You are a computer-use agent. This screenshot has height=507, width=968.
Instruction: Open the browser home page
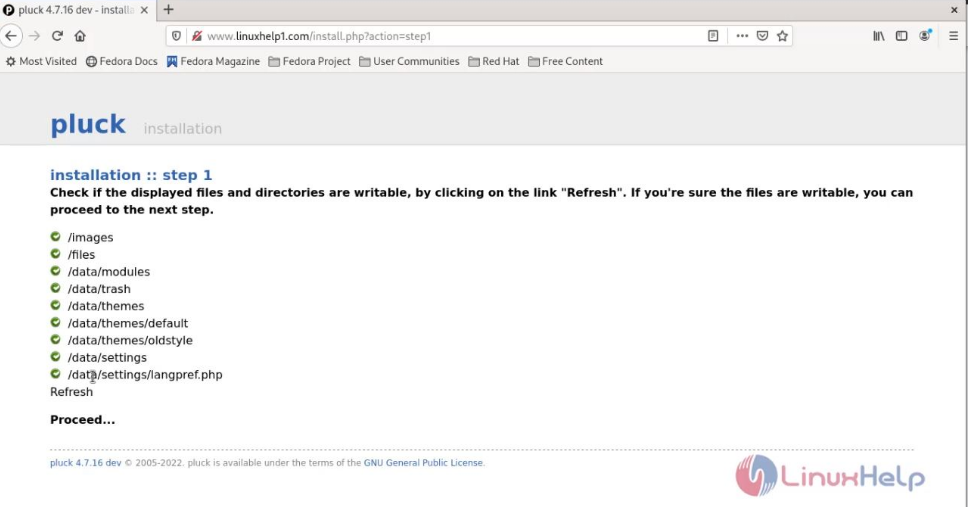80,36
